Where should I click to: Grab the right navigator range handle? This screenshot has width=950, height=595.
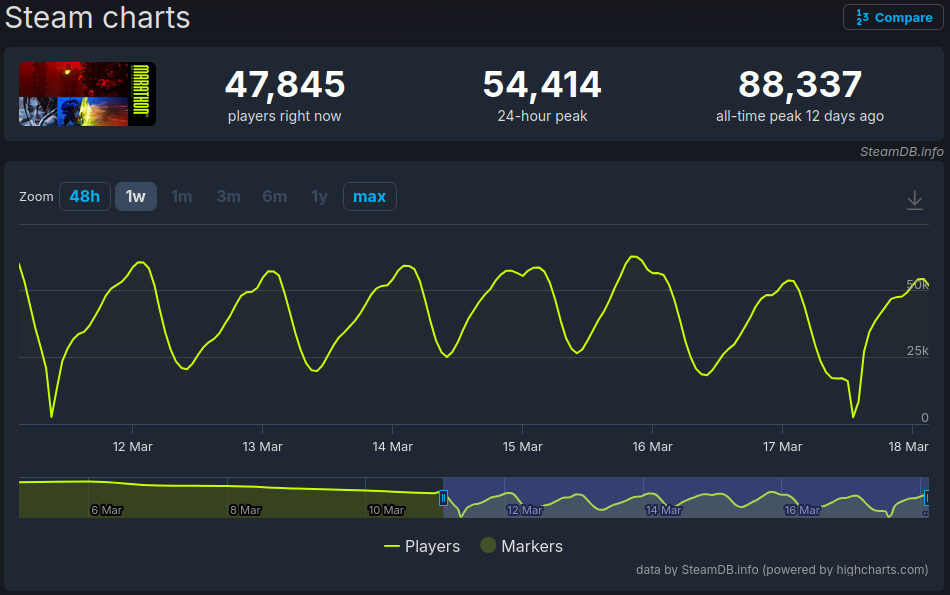926,498
